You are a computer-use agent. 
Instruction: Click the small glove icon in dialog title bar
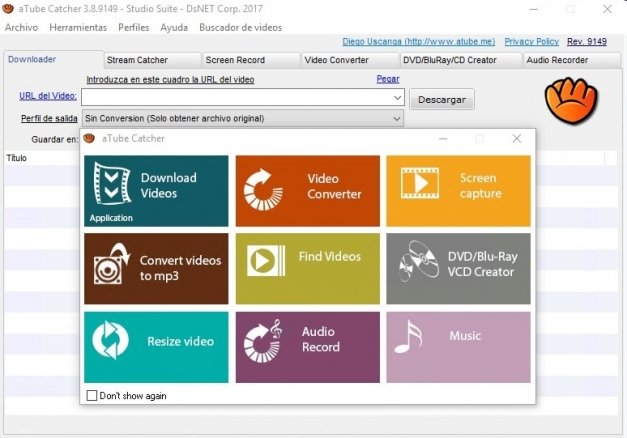(x=89, y=138)
